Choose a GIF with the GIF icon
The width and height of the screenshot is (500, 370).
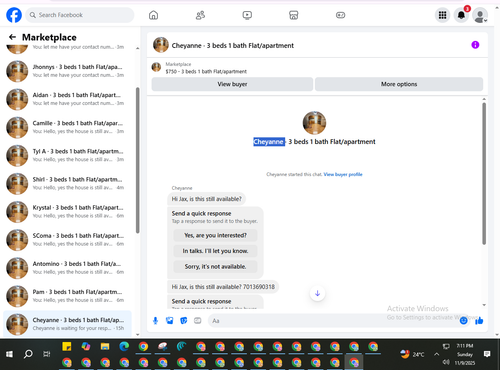198,321
